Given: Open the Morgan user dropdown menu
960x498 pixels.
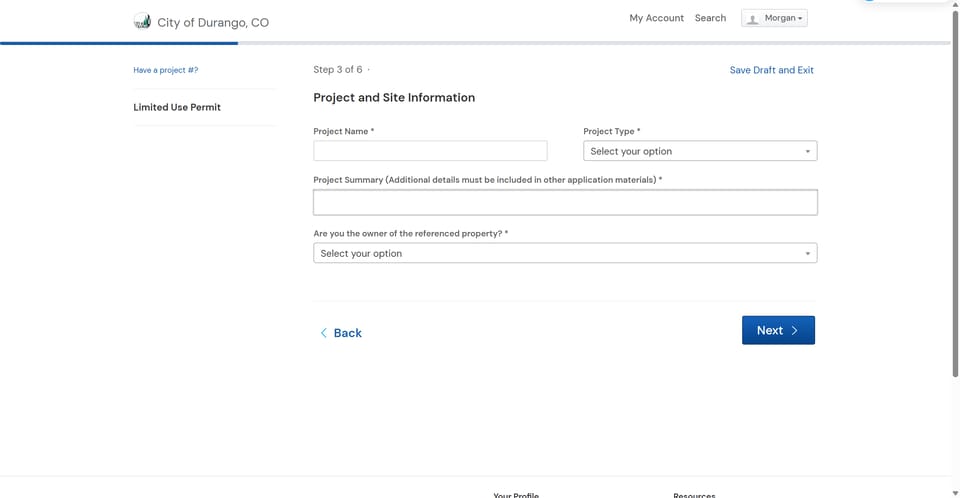Looking at the screenshot, I should pos(774,18).
